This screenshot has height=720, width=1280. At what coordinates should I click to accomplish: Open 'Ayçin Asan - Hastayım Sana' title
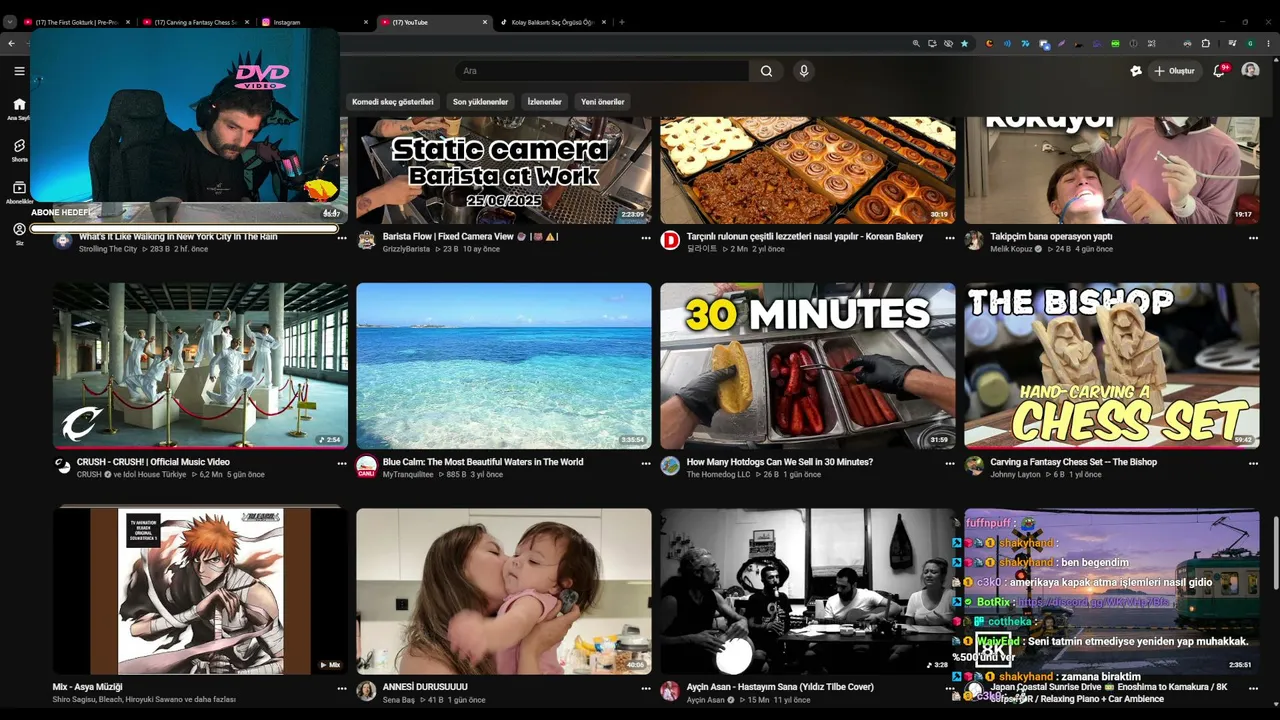[x=780, y=687]
